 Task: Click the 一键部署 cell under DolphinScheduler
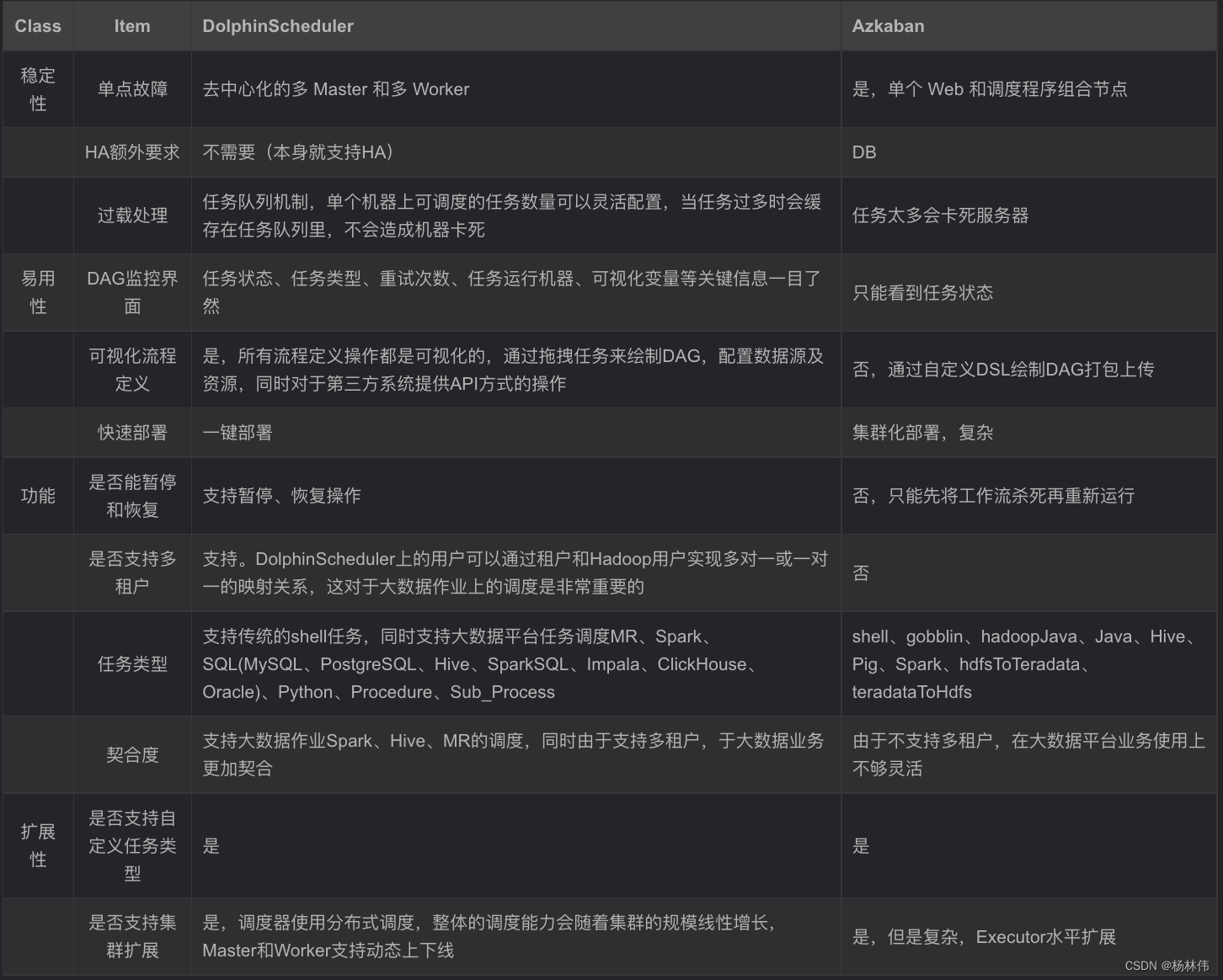click(237, 433)
